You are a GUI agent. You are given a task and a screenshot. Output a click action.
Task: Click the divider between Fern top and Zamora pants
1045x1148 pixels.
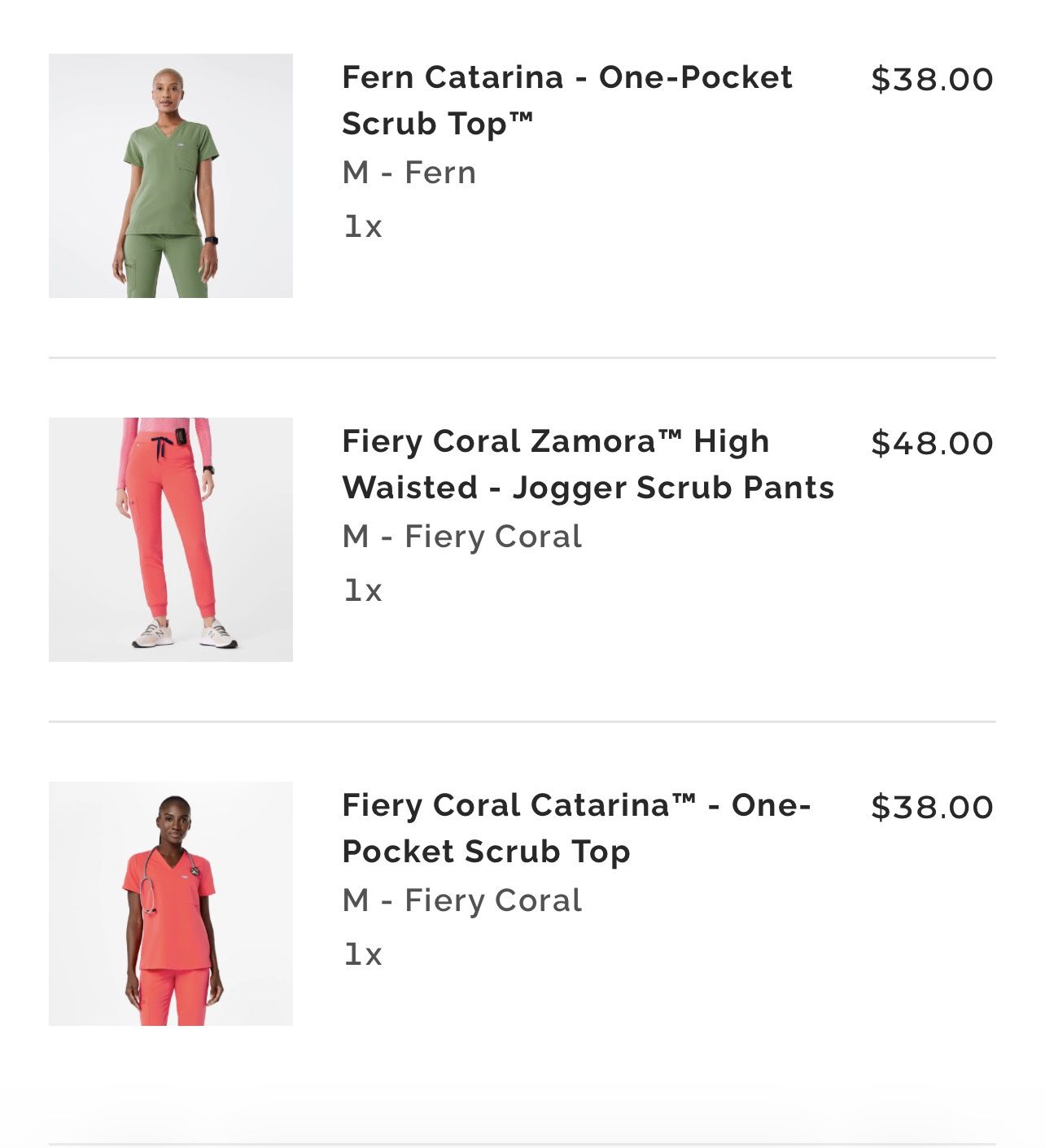click(x=522, y=357)
